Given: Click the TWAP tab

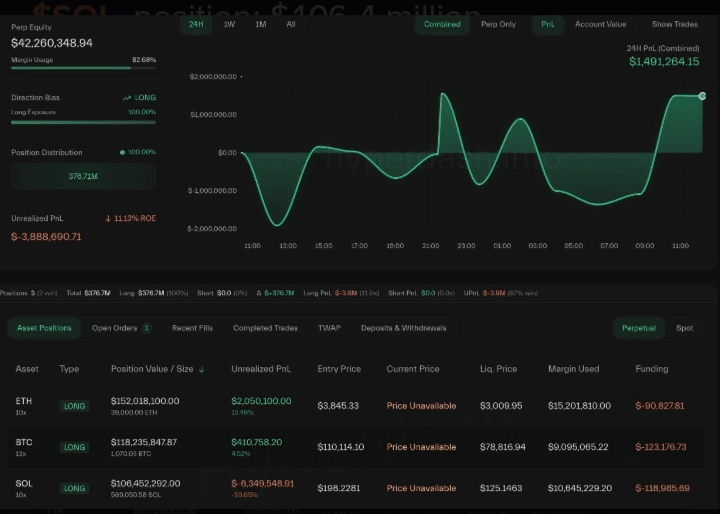Looking at the screenshot, I should point(329,328).
